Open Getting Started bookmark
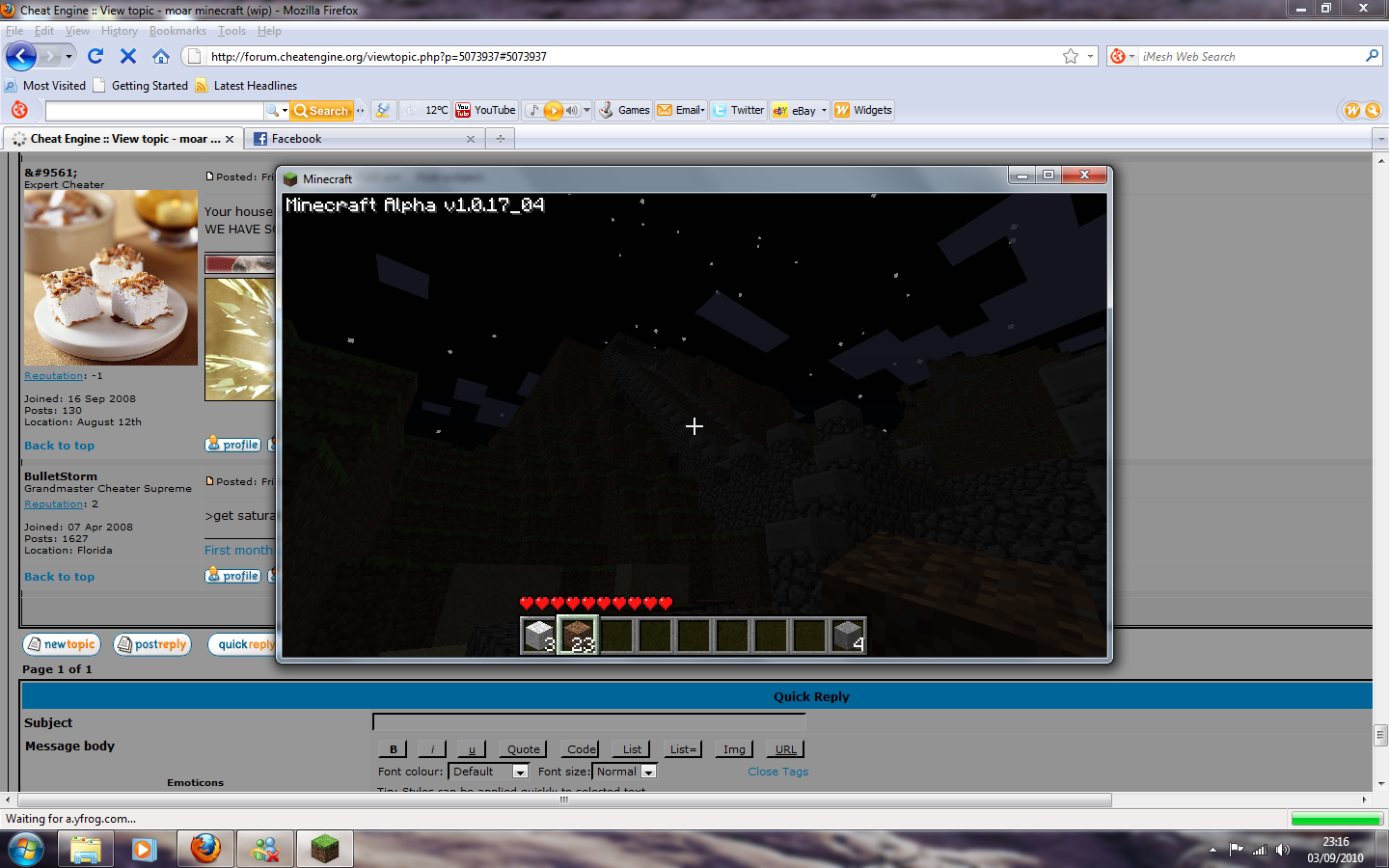1389x868 pixels. [x=141, y=85]
